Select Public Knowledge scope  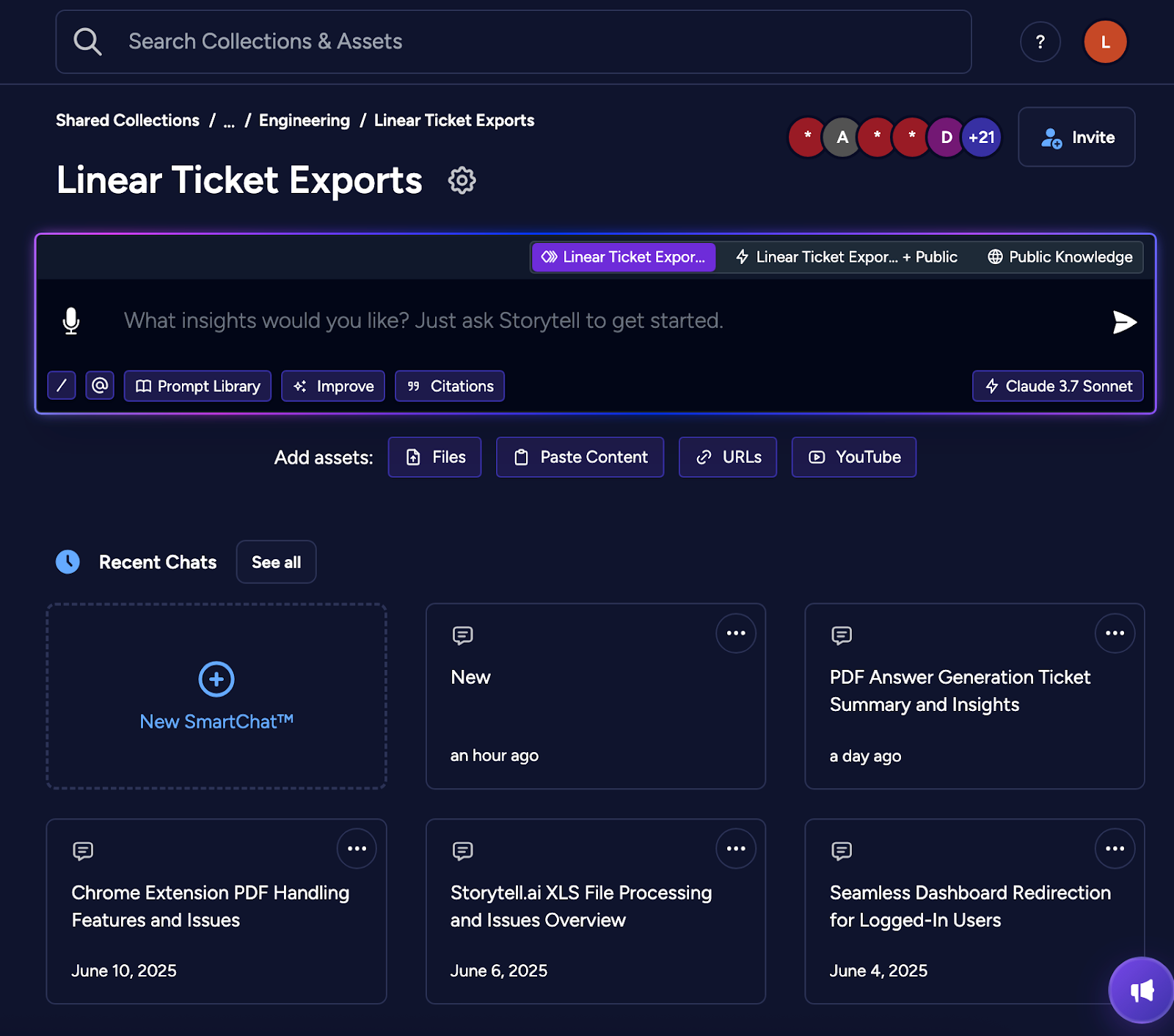[x=1060, y=257]
